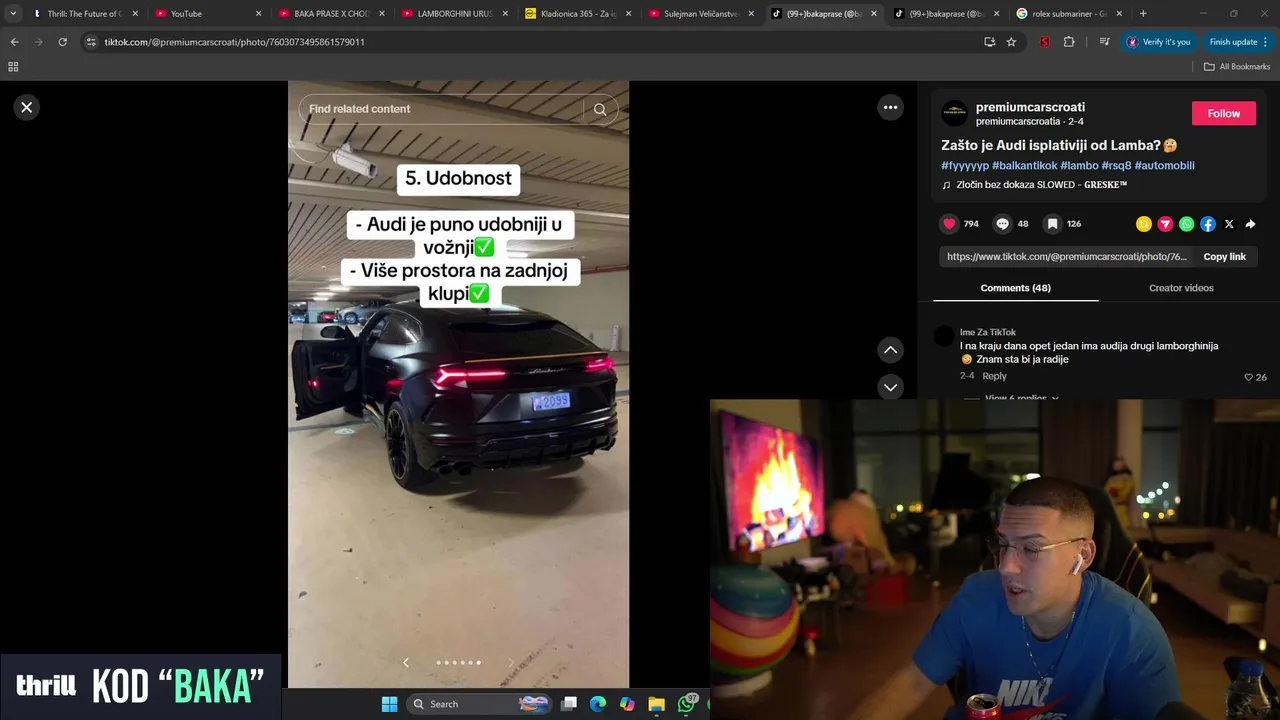
Task: Open the #balkantikok hashtag
Action: pos(1024,165)
